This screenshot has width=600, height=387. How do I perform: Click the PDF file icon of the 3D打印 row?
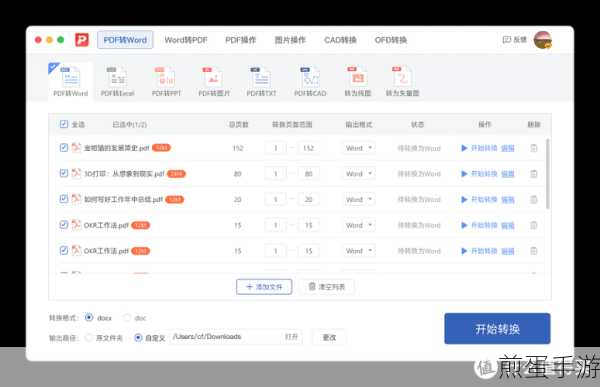(x=77, y=173)
